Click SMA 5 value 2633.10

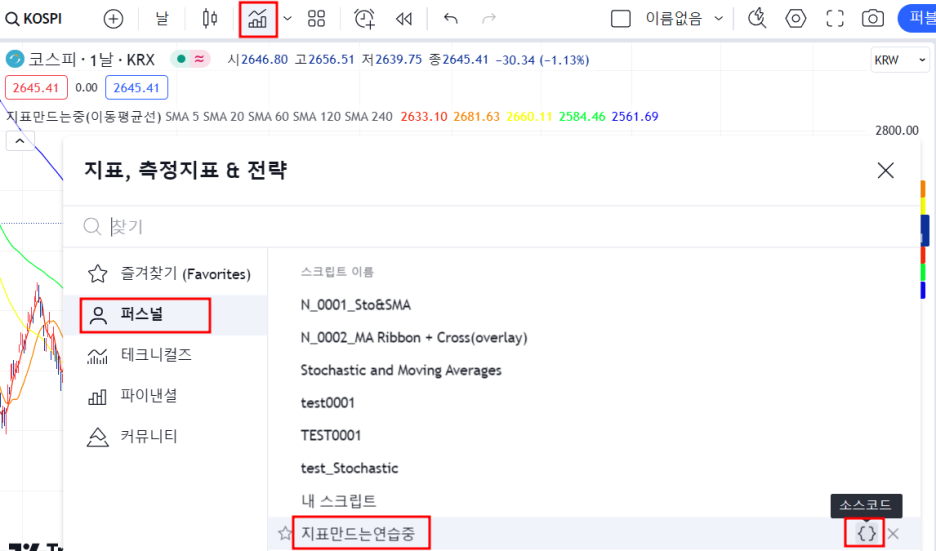[x=424, y=116]
